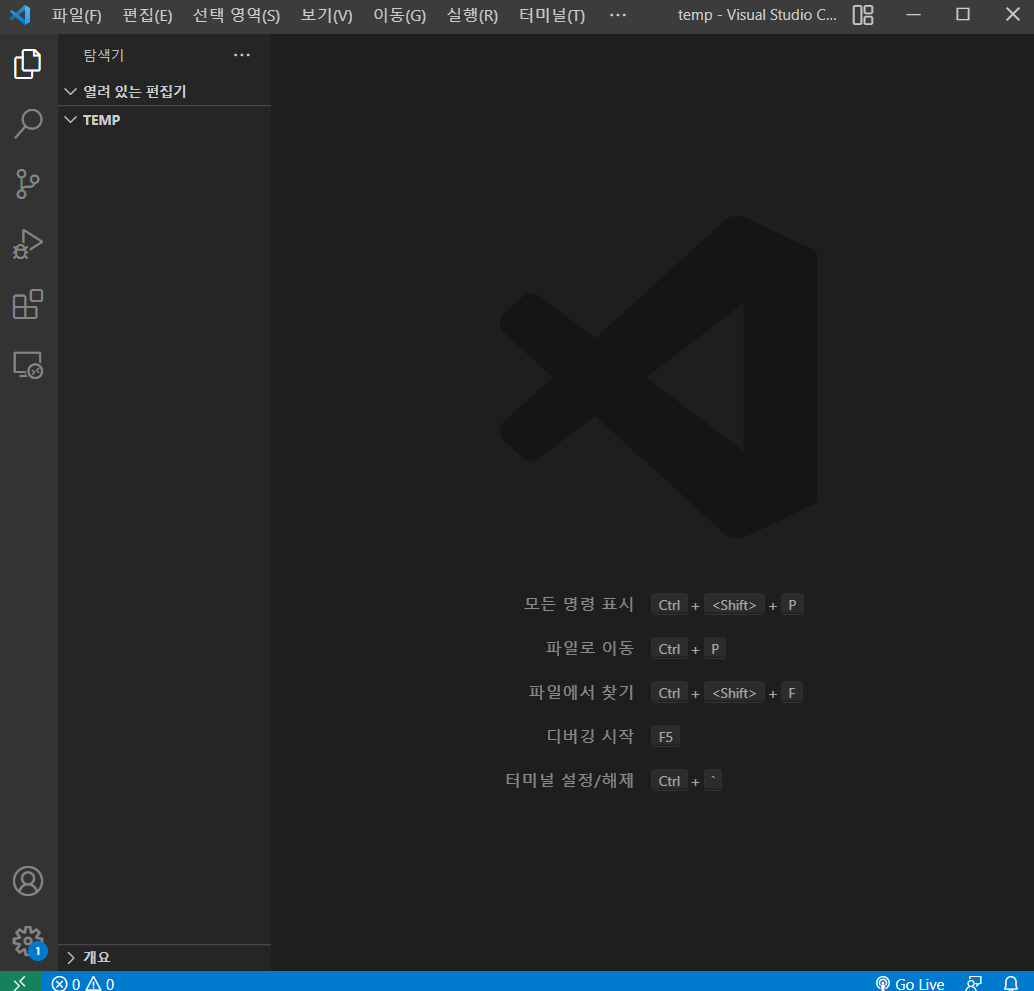Open the Source Control view icon

28,184
